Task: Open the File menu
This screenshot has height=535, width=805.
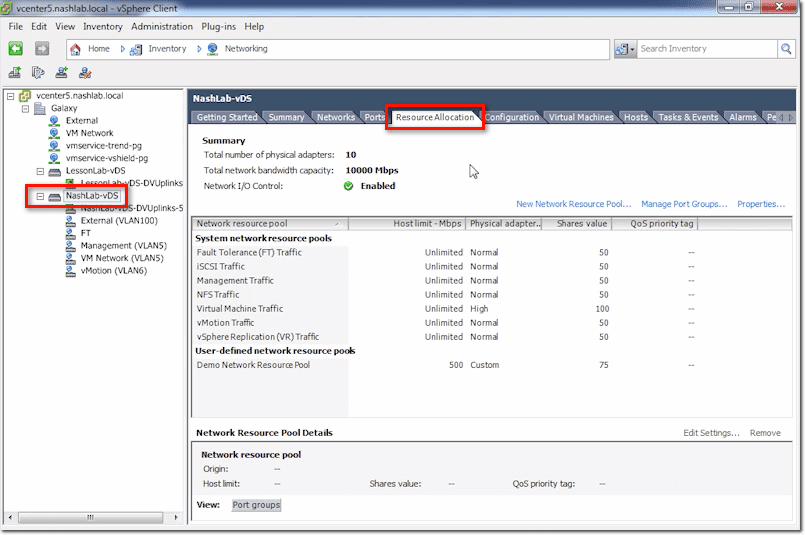Action: pos(15,26)
